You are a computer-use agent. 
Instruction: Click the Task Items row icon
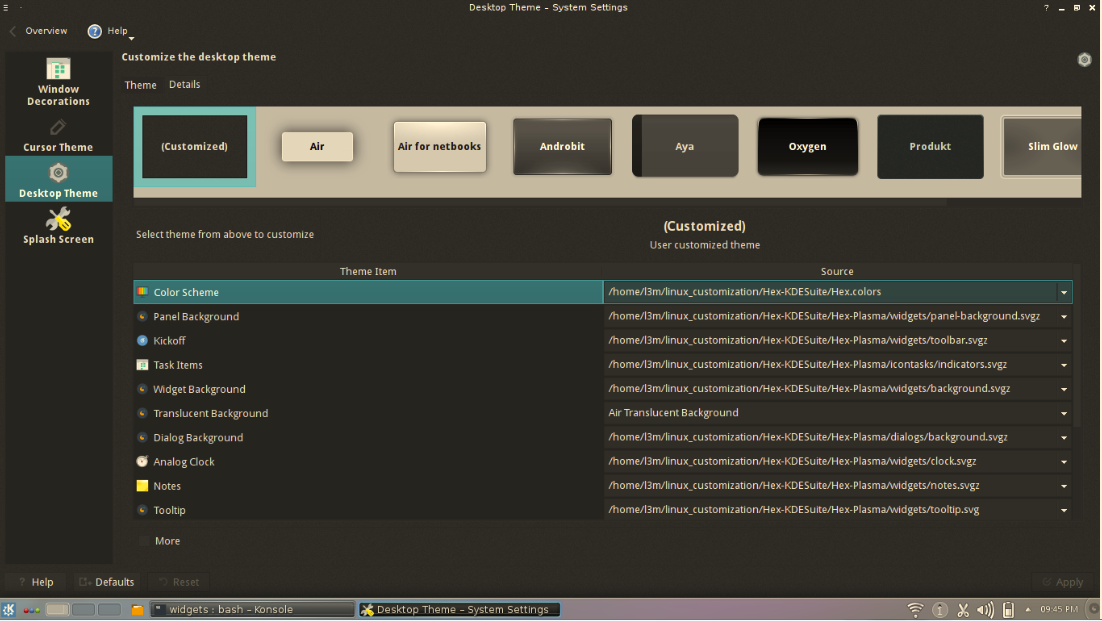click(x=143, y=365)
